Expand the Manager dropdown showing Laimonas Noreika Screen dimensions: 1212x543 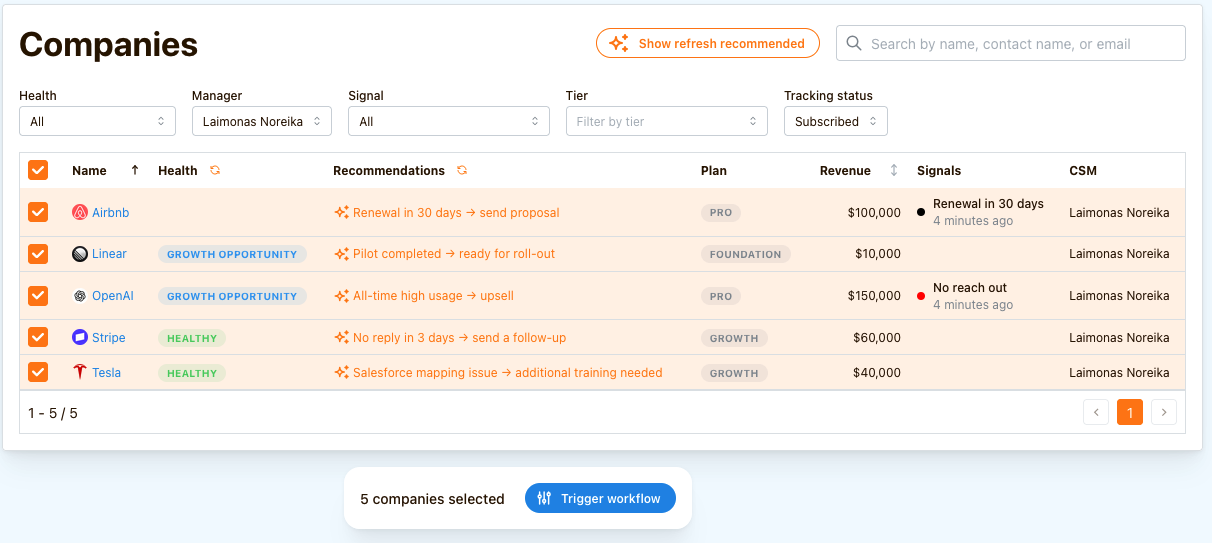(x=261, y=122)
